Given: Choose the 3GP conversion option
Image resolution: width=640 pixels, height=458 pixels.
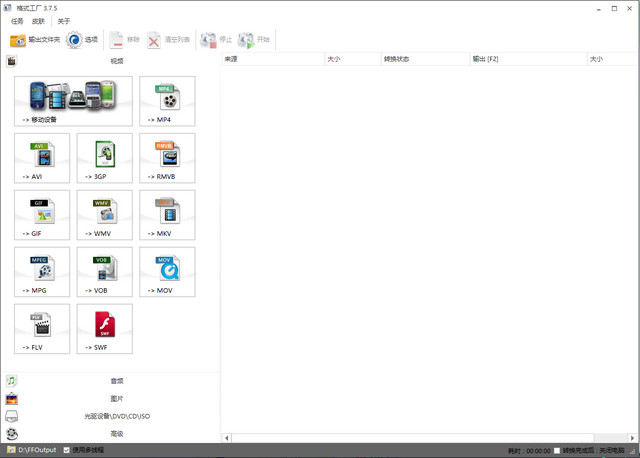Looking at the screenshot, I should (104, 158).
